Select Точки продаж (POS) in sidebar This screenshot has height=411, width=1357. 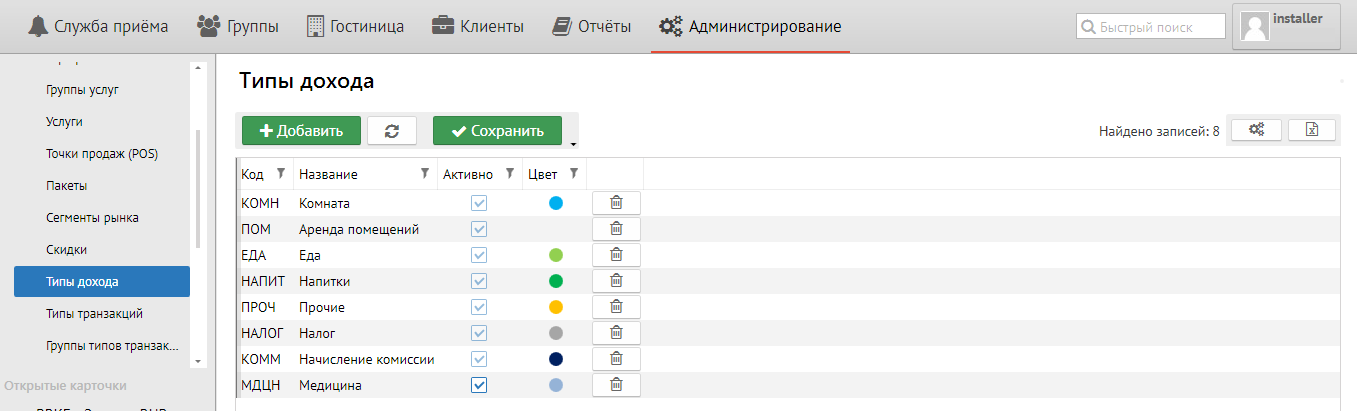click(x=102, y=154)
